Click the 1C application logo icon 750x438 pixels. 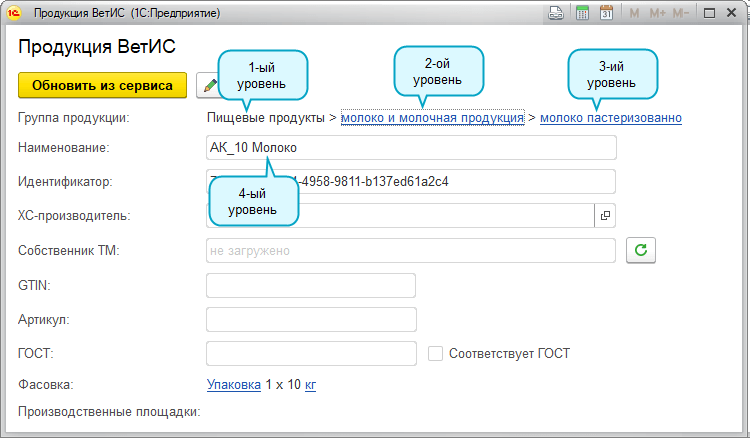click(14, 13)
